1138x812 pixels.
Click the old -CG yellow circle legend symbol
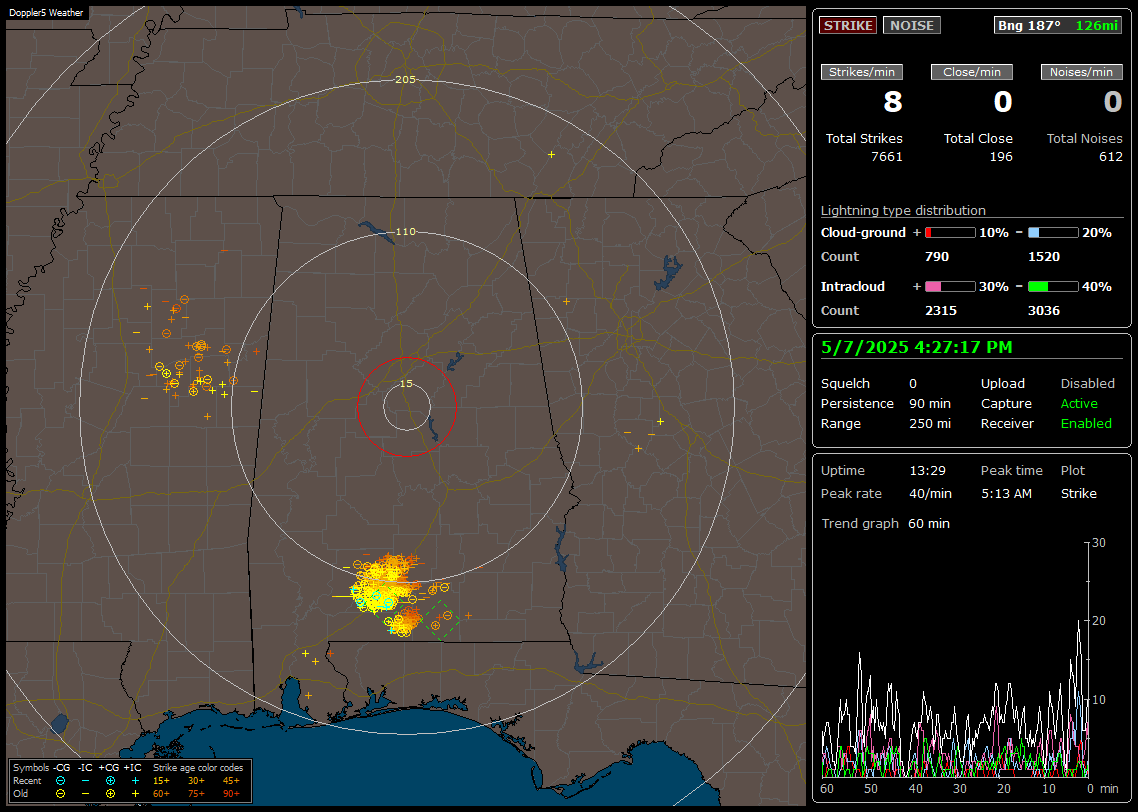[60, 794]
